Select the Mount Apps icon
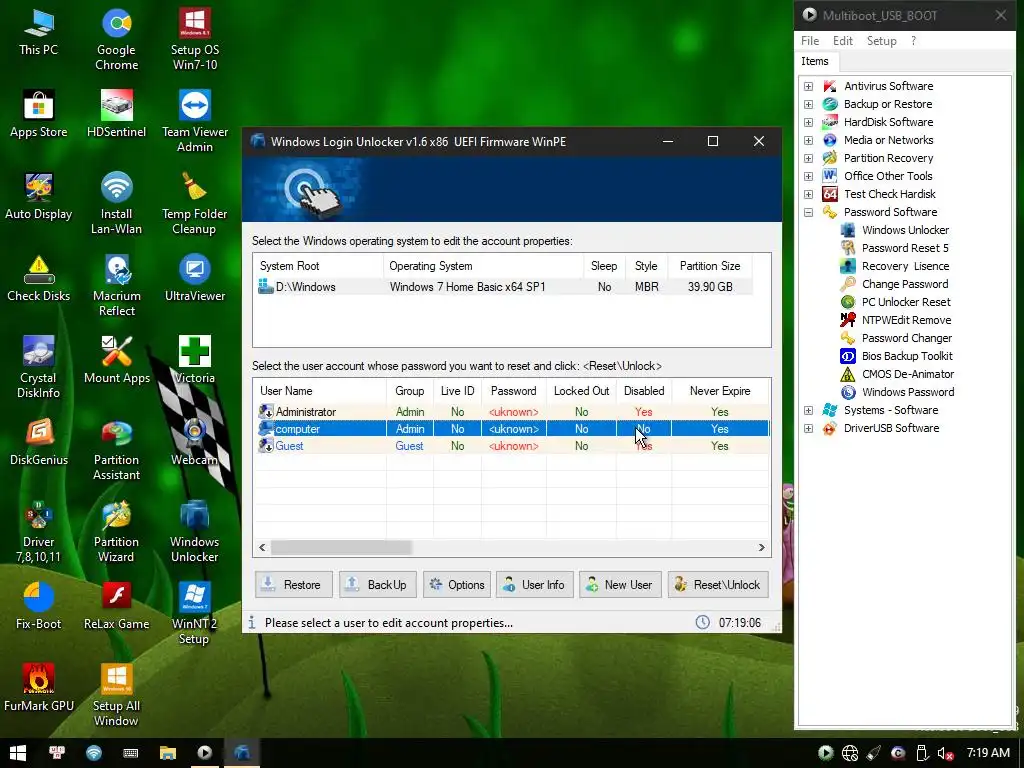This screenshot has width=1024, height=768. point(116,360)
